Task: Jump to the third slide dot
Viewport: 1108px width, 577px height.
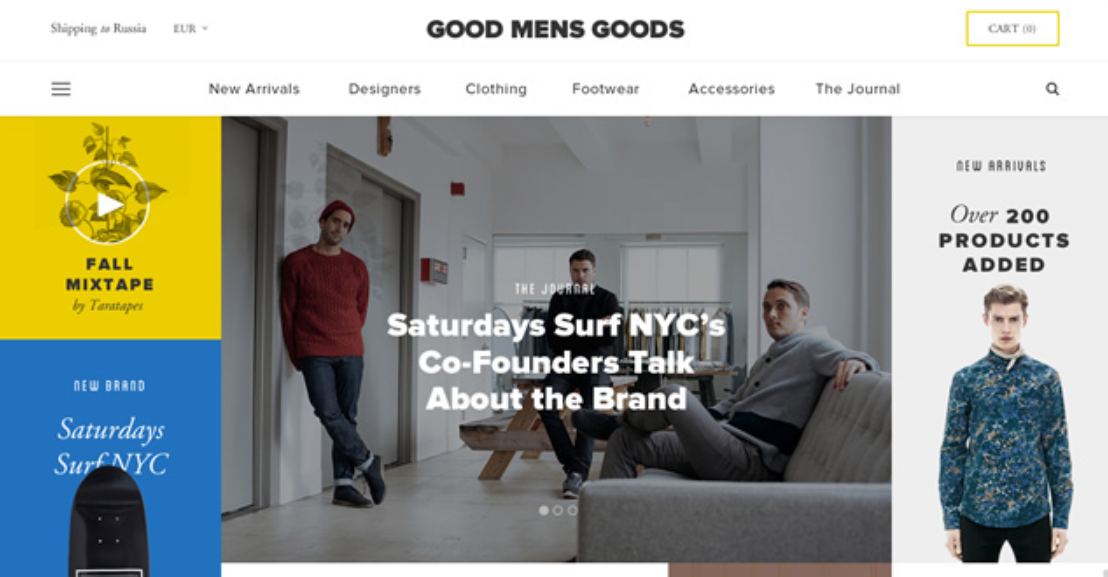Action: pos(572,510)
